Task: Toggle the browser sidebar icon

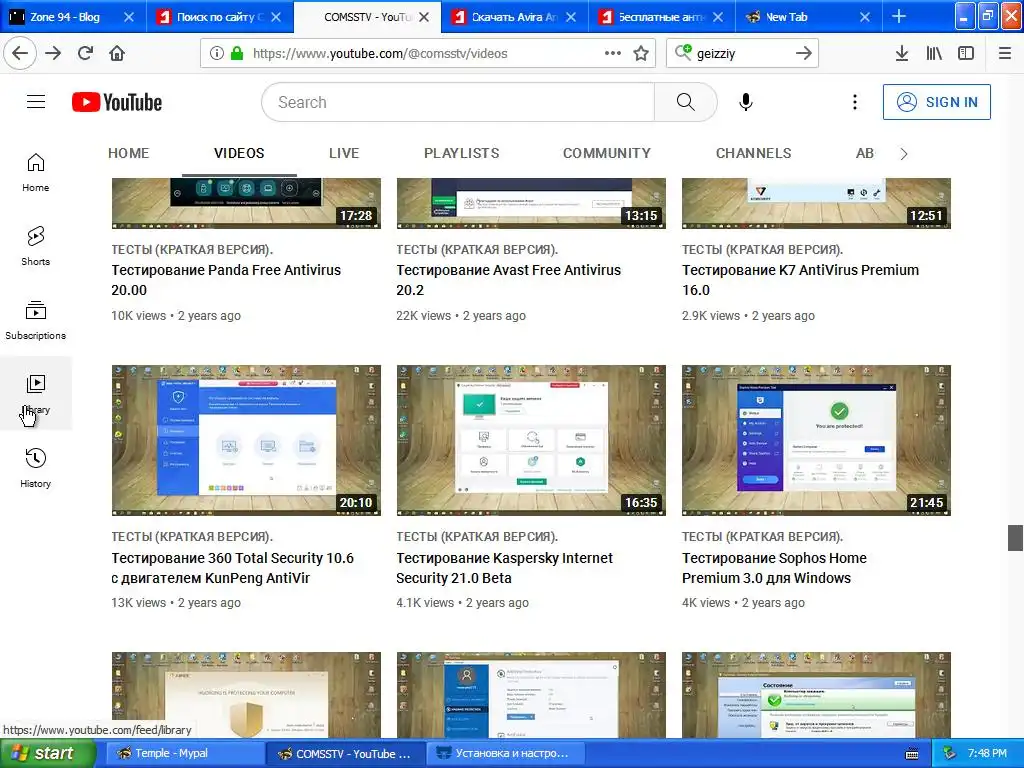Action: [966, 54]
